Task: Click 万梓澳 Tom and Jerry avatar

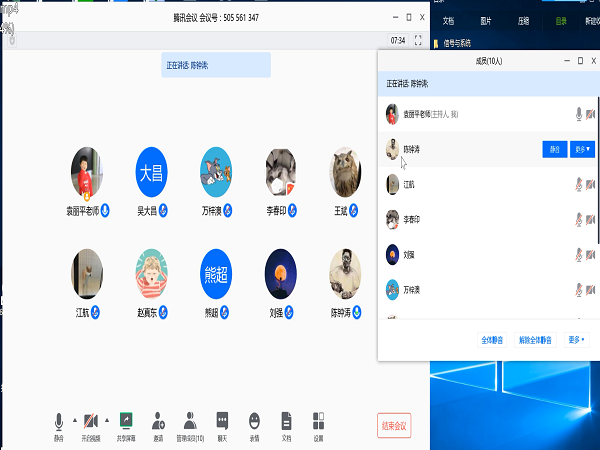Action: click(216, 172)
